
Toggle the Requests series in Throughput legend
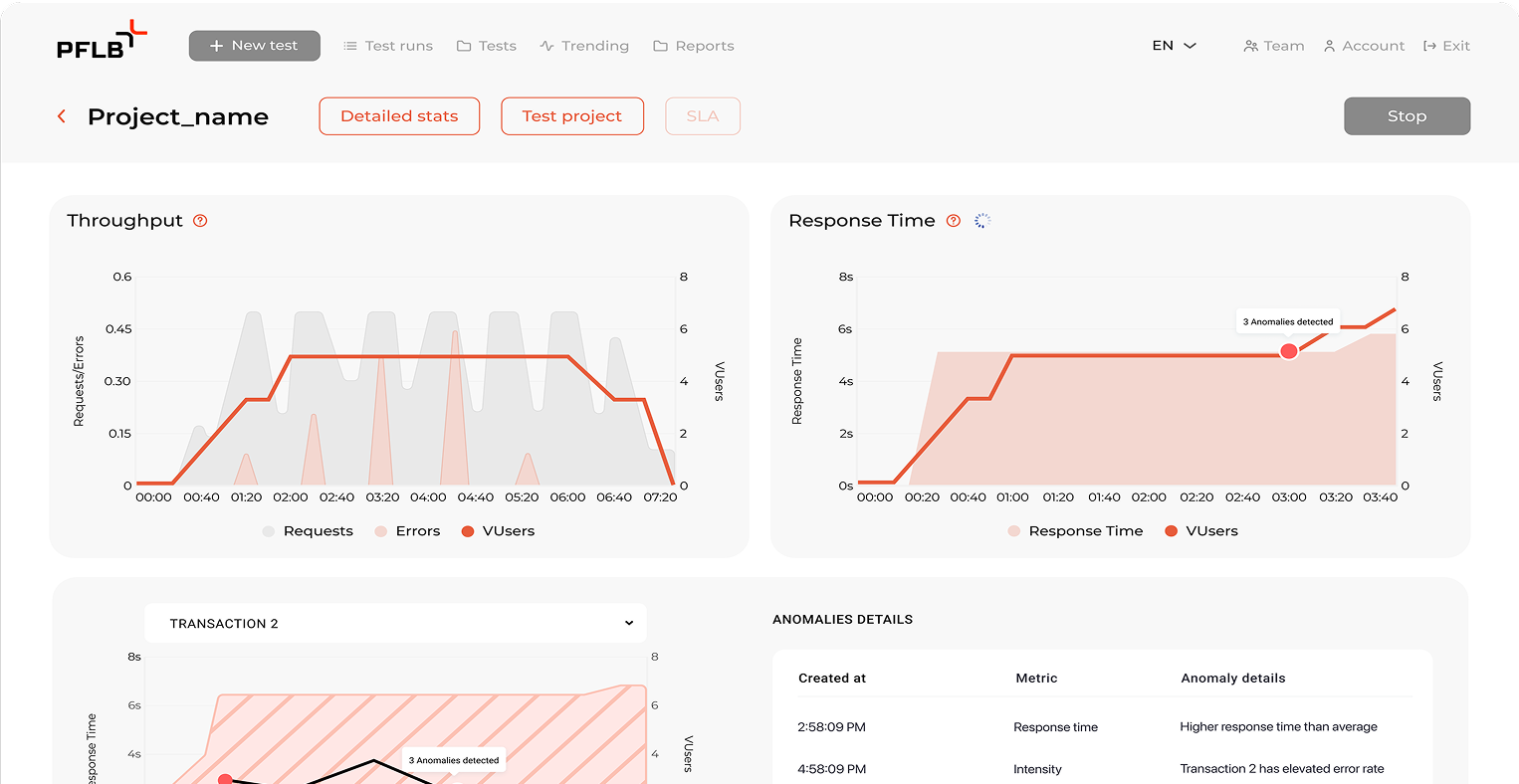[308, 531]
